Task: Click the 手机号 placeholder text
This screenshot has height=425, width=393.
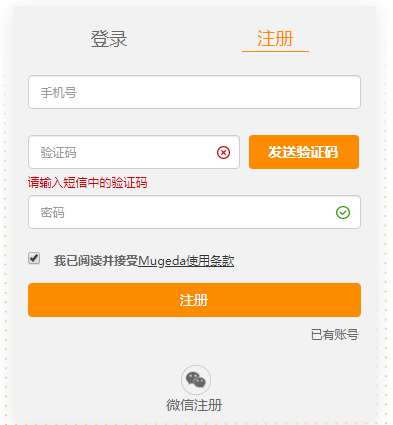Action: pyautogui.click(x=59, y=92)
